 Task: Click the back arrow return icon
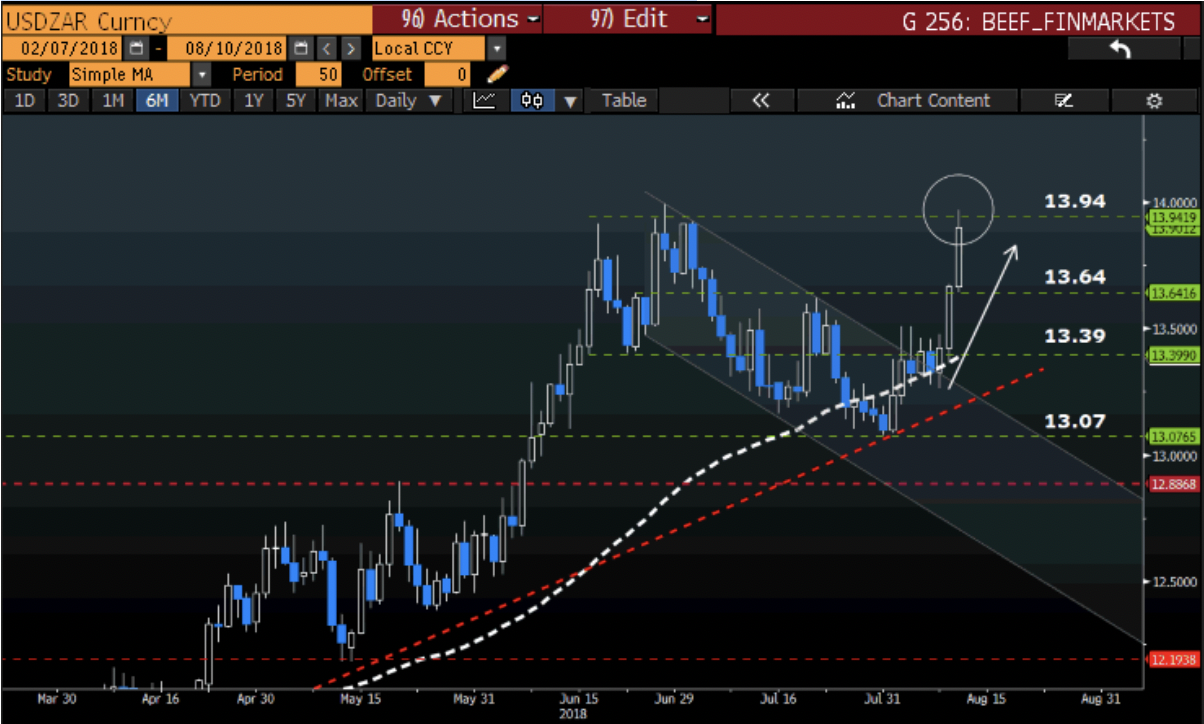coord(1120,49)
